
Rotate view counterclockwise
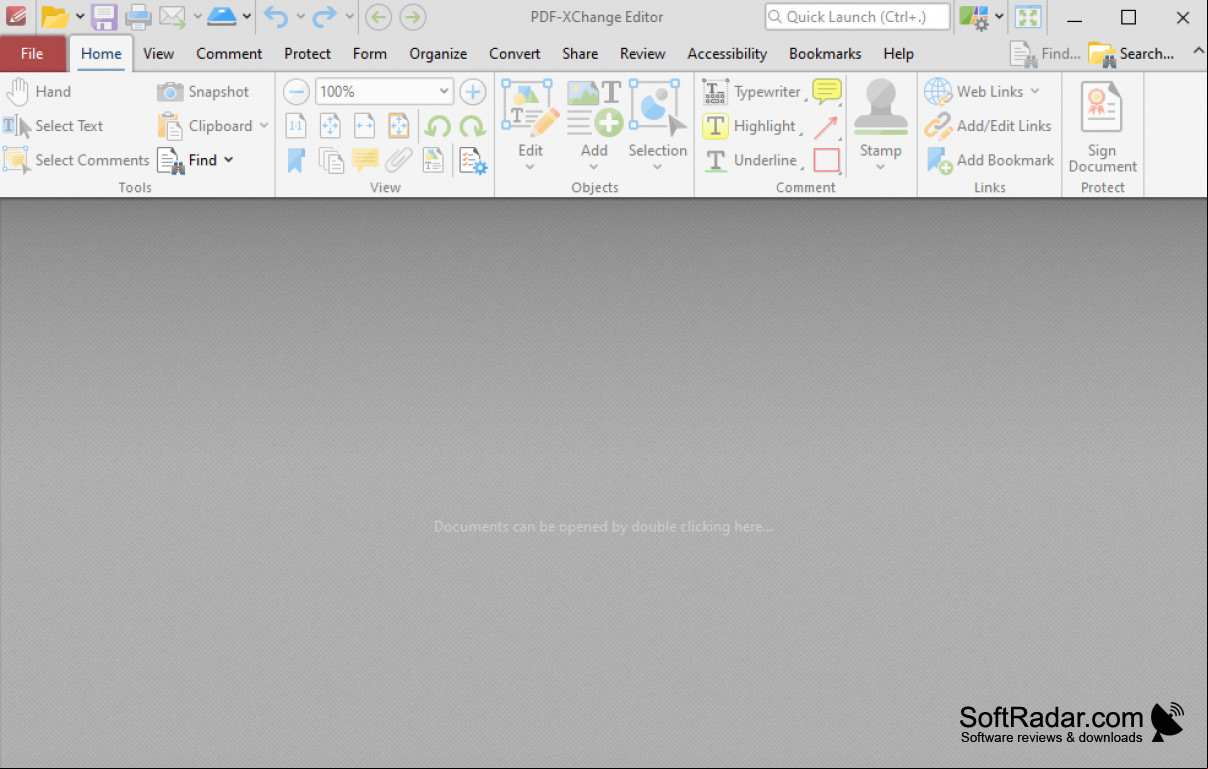[x=437, y=126]
